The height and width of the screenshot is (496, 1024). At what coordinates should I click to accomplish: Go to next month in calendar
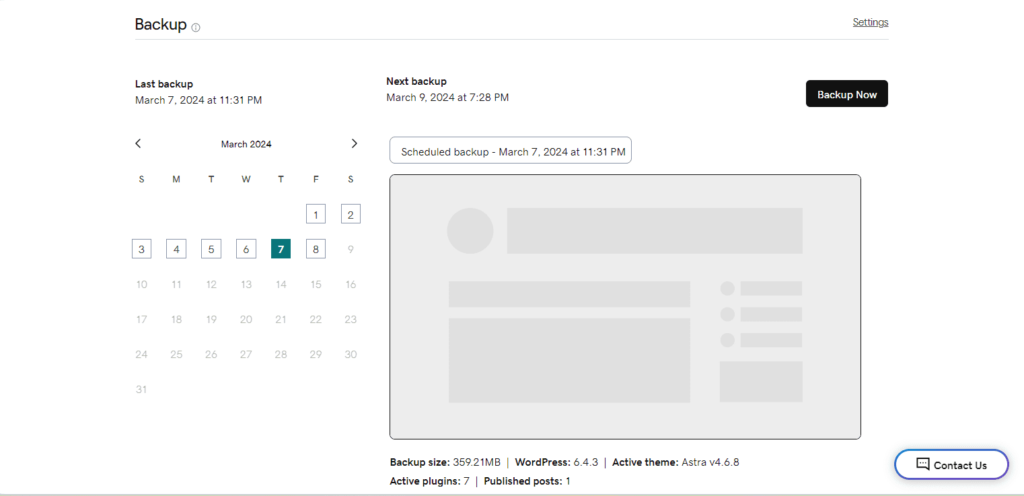point(354,144)
